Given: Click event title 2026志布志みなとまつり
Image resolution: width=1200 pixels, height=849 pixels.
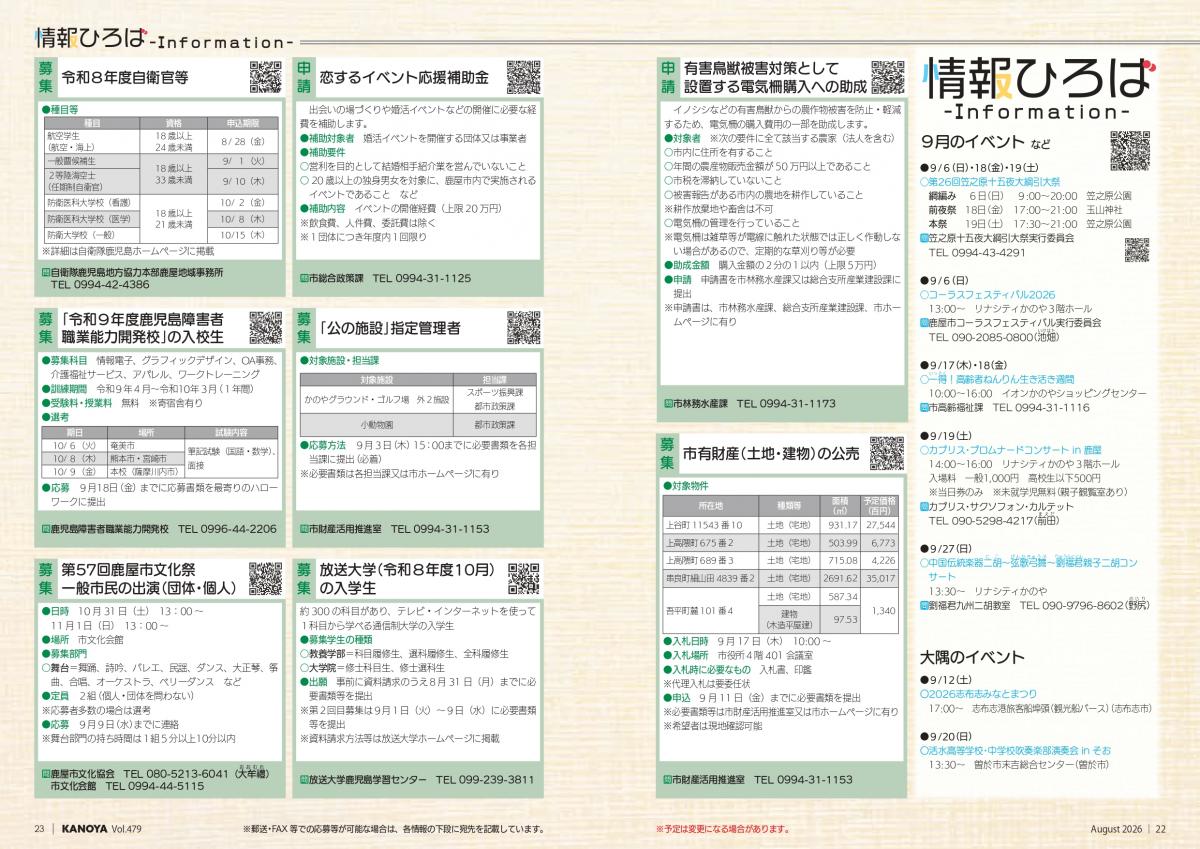Looking at the screenshot, I should click(x=982, y=693).
